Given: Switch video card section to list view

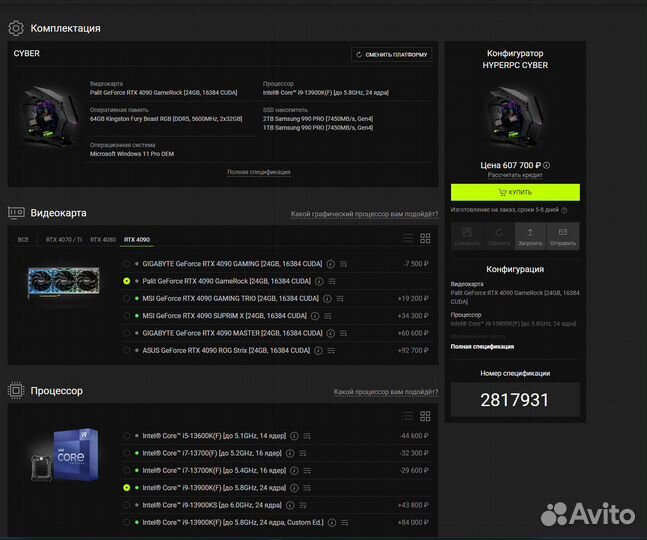Looking at the screenshot, I should coord(408,238).
